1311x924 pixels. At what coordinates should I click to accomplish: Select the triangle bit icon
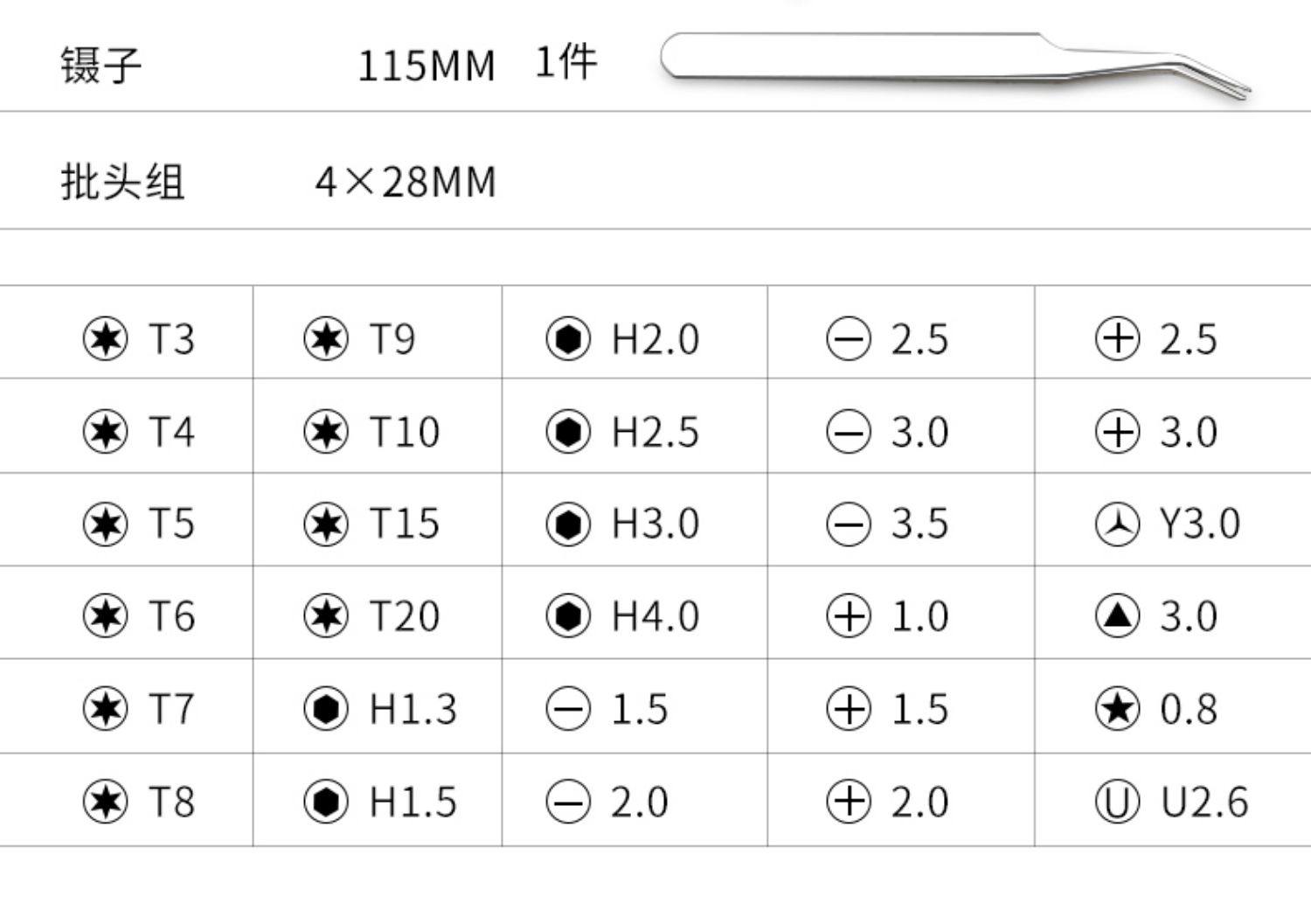[x=1117, y=616]
